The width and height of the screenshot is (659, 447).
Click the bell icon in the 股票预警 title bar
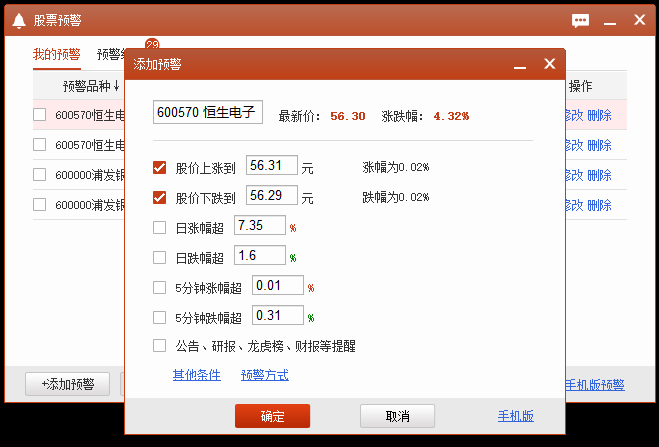point(18,20)
